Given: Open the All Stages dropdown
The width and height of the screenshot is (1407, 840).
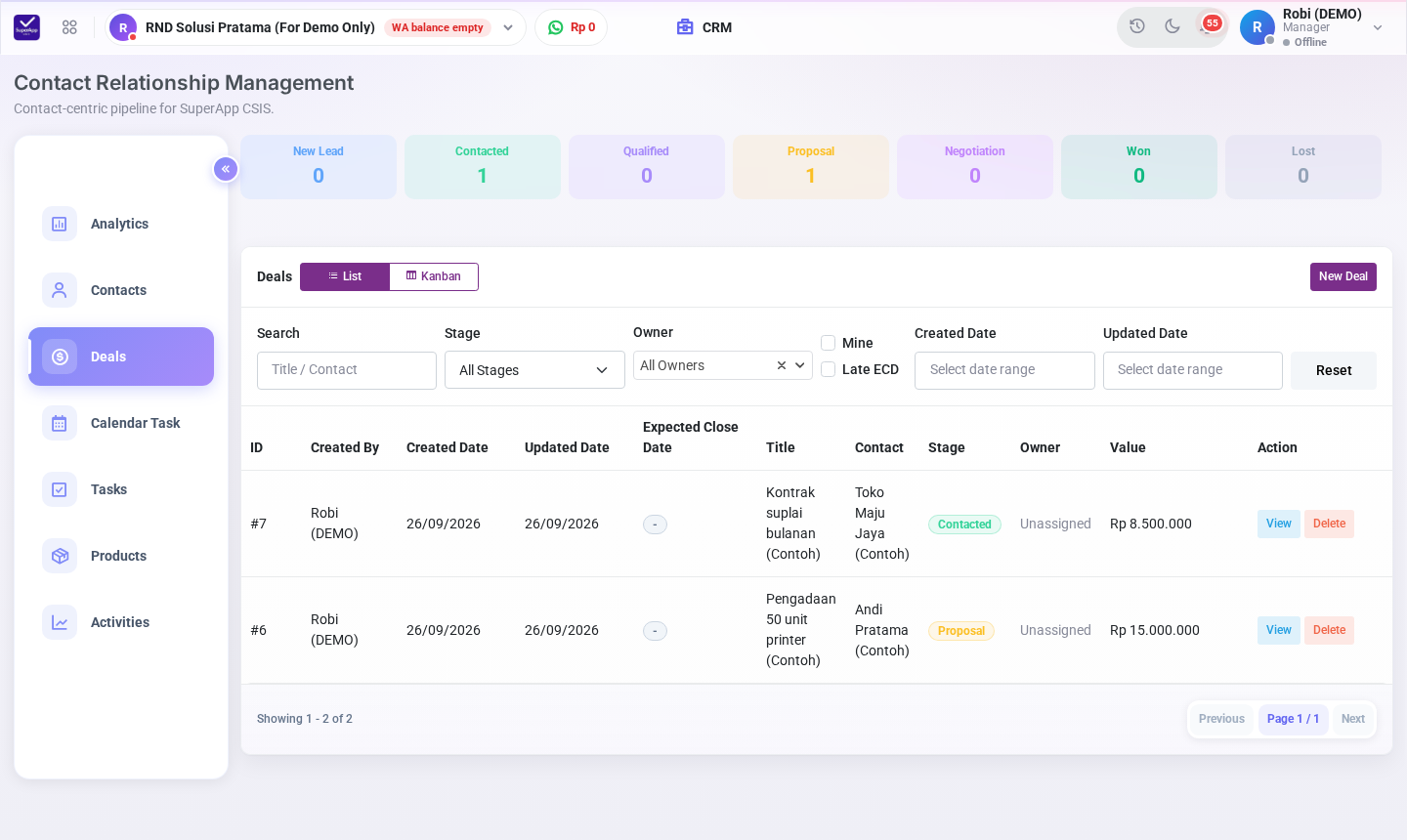Looking at the screenshot, I should point(534,370).
